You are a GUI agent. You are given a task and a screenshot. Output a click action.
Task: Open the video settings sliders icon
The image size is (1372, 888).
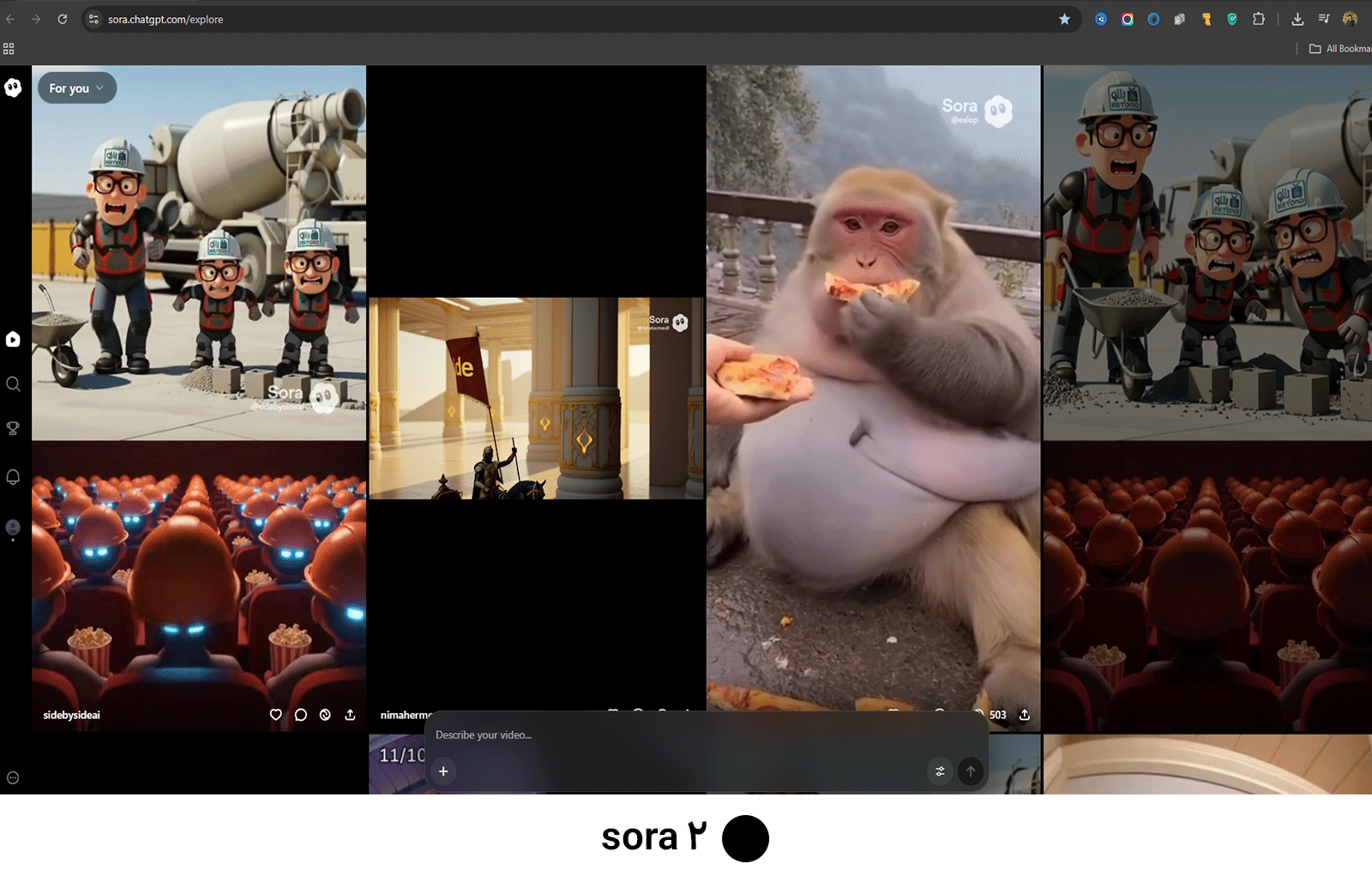(x=940, y=771)
